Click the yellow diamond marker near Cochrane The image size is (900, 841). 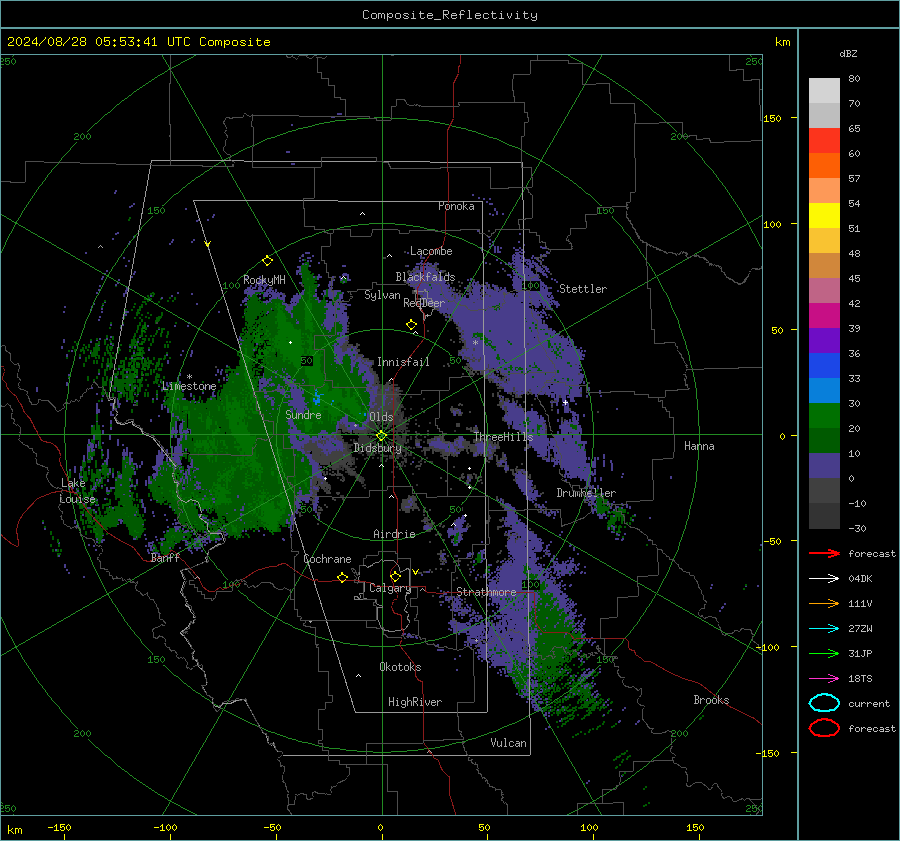click(x=342, y=577)
